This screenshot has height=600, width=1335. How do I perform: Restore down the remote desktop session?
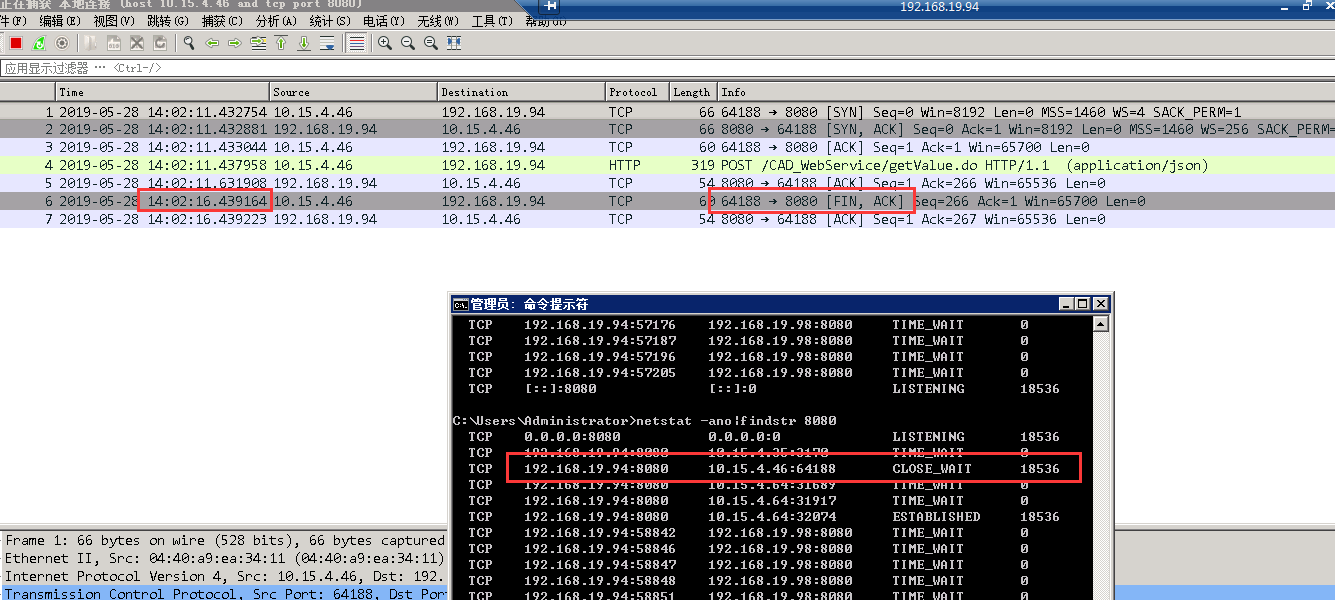(1307, 6)
